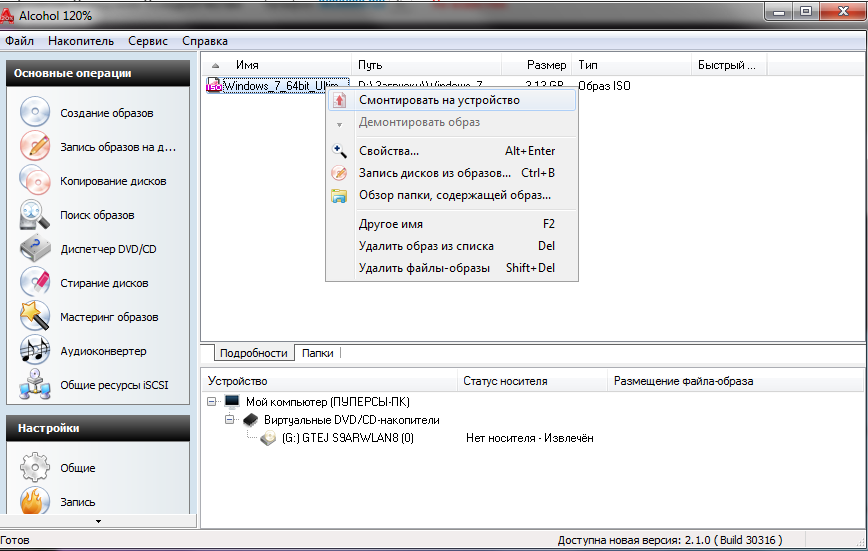The image size is (868, 551).
Task: Click the Image Making disc icon
Action: (x=35, y=112)
